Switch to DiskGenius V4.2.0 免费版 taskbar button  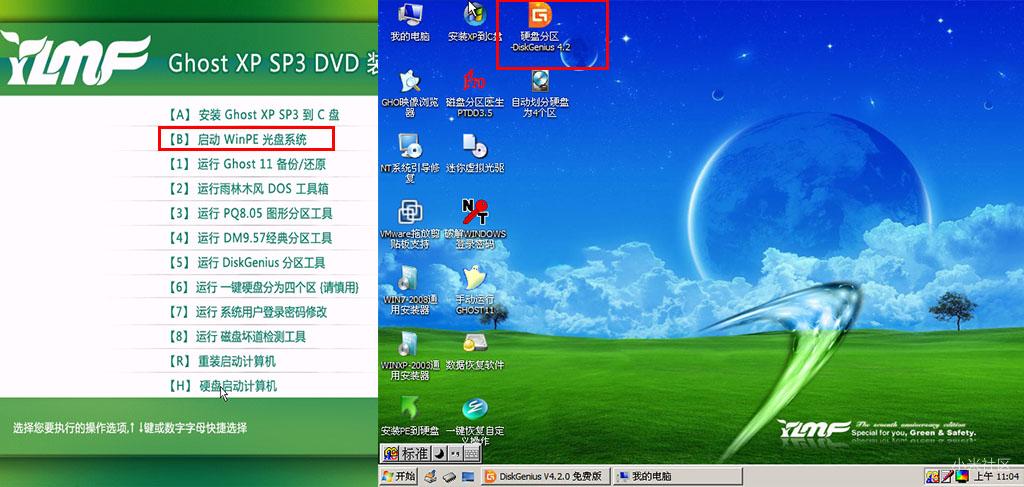545,476
